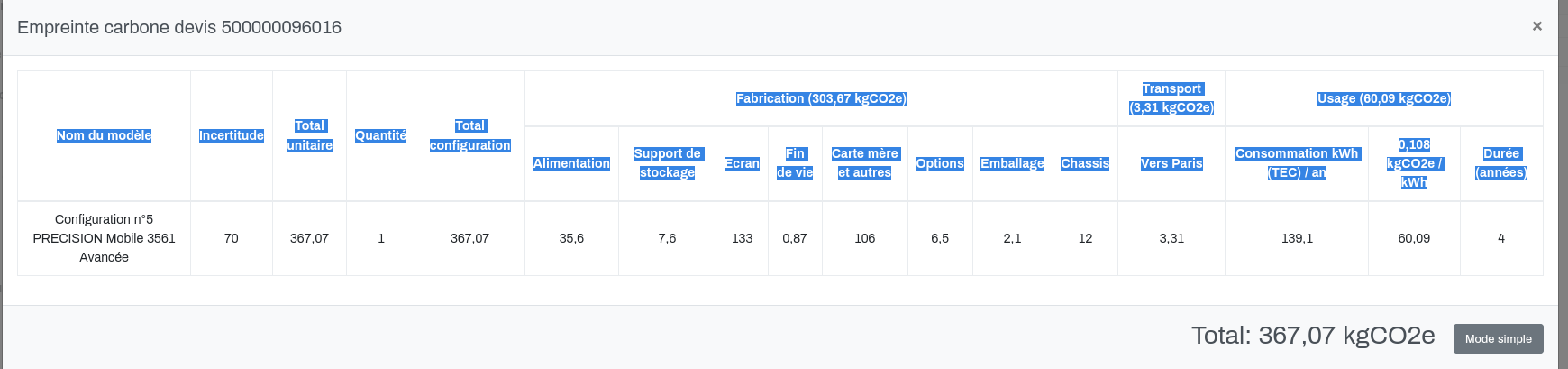This screenshot has width=1568, height=369.
Task: Click the Nom du modèle column header
Action: pos(104,135)
